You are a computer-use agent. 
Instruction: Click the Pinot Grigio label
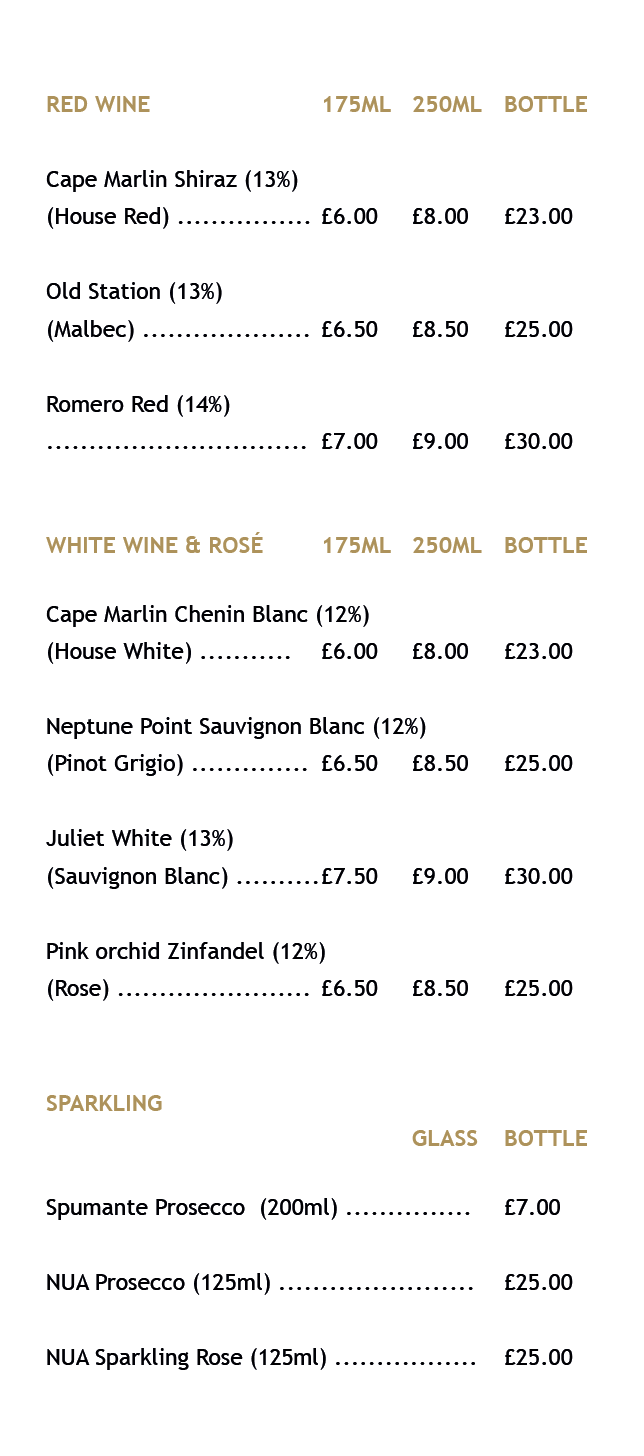pyautogui.click(x=115, y=764)
